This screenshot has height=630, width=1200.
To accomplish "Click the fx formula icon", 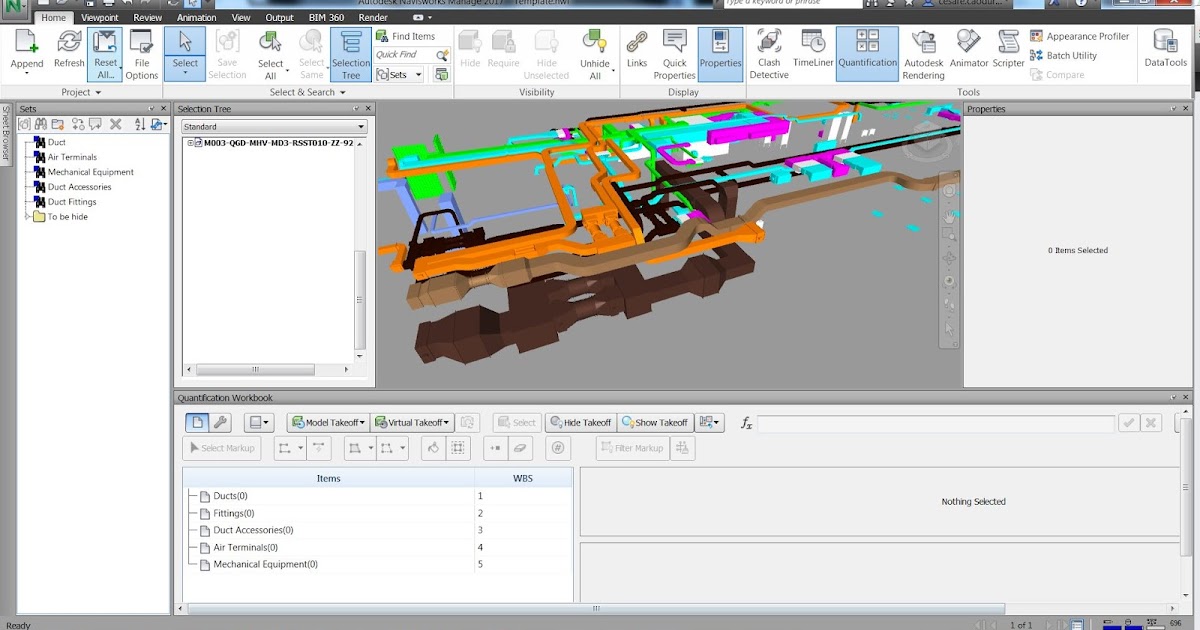I will [746, 424].
